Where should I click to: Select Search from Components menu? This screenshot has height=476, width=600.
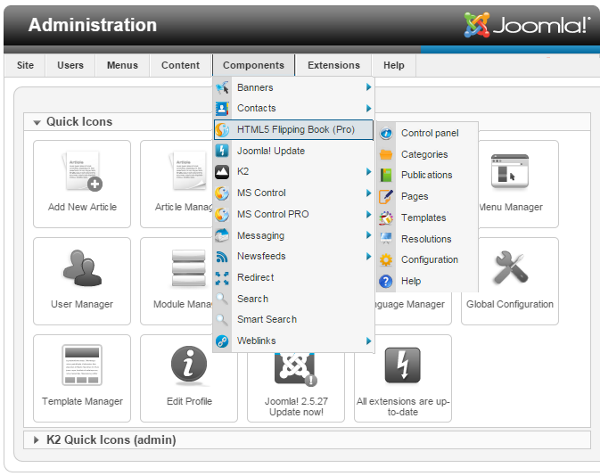coord(293,298)
